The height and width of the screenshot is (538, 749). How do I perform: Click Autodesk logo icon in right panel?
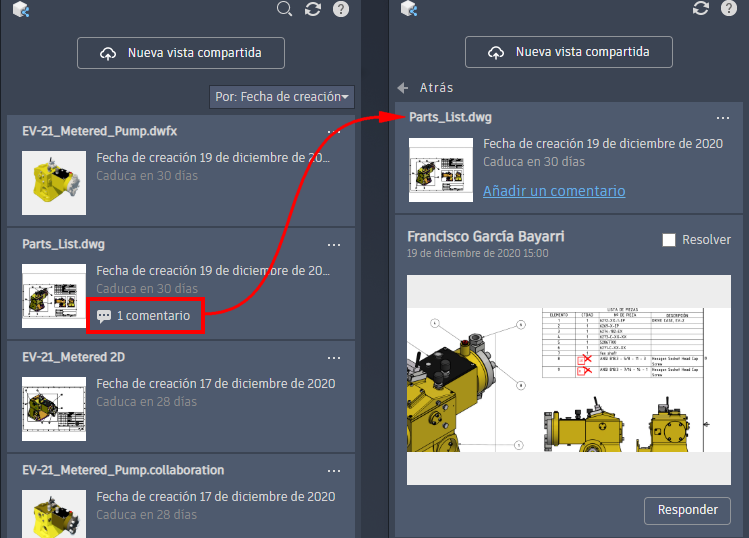pos(408,10)
